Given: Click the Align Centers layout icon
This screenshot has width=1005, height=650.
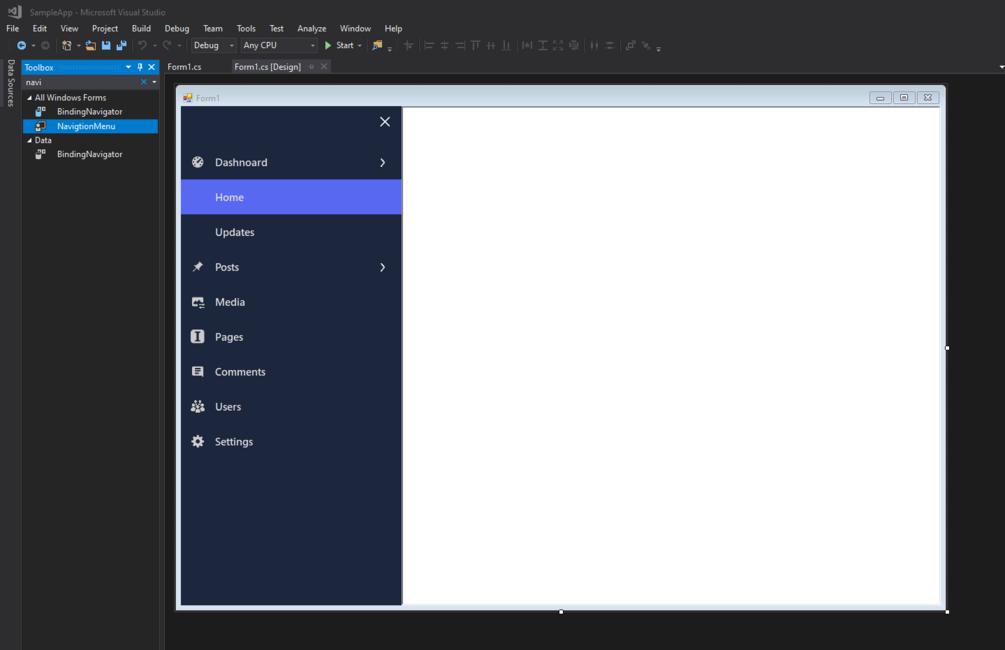Looking at the screenshot, I should coord(444,46).
